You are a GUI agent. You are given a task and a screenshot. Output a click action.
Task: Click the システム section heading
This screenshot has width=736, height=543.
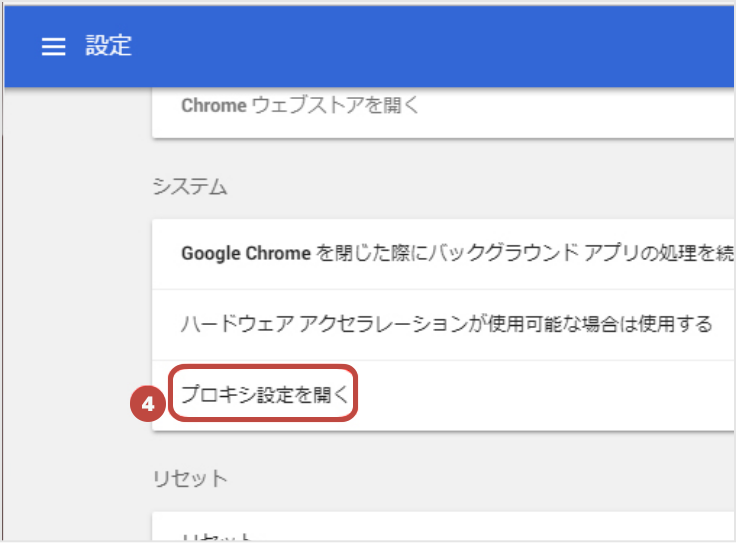coord(190,187)
